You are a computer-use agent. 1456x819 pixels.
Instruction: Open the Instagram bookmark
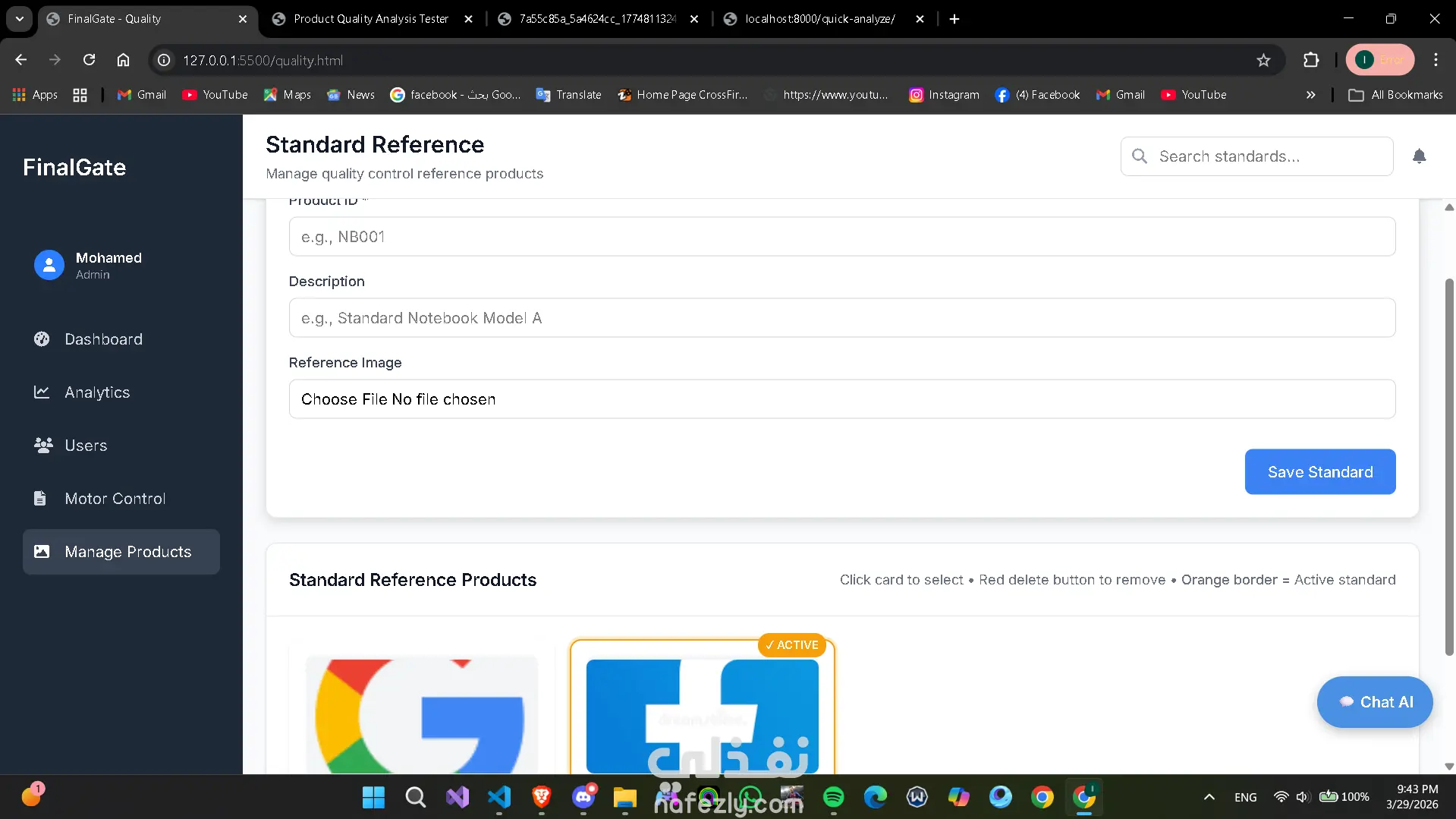[x=945, y=95]
